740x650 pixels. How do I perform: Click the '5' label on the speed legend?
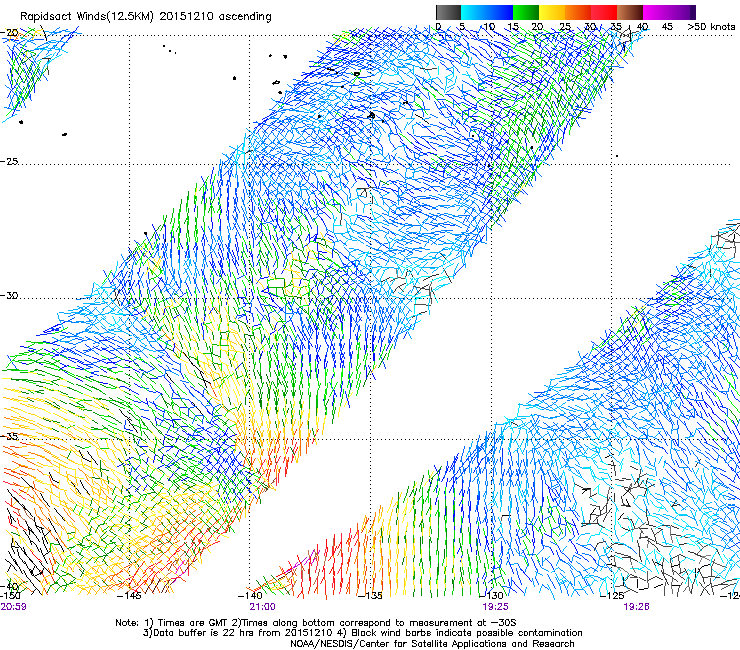(462, 27)
